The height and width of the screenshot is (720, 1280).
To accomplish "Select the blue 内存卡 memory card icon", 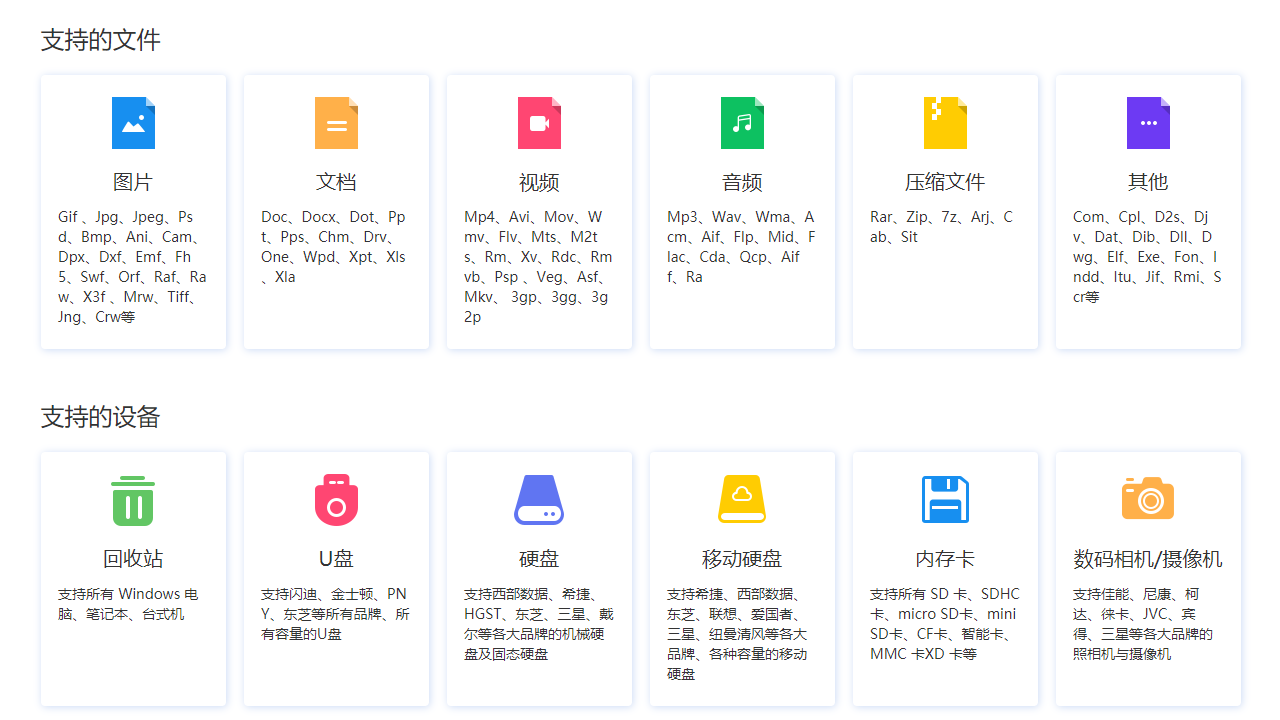I will (945, 499).
